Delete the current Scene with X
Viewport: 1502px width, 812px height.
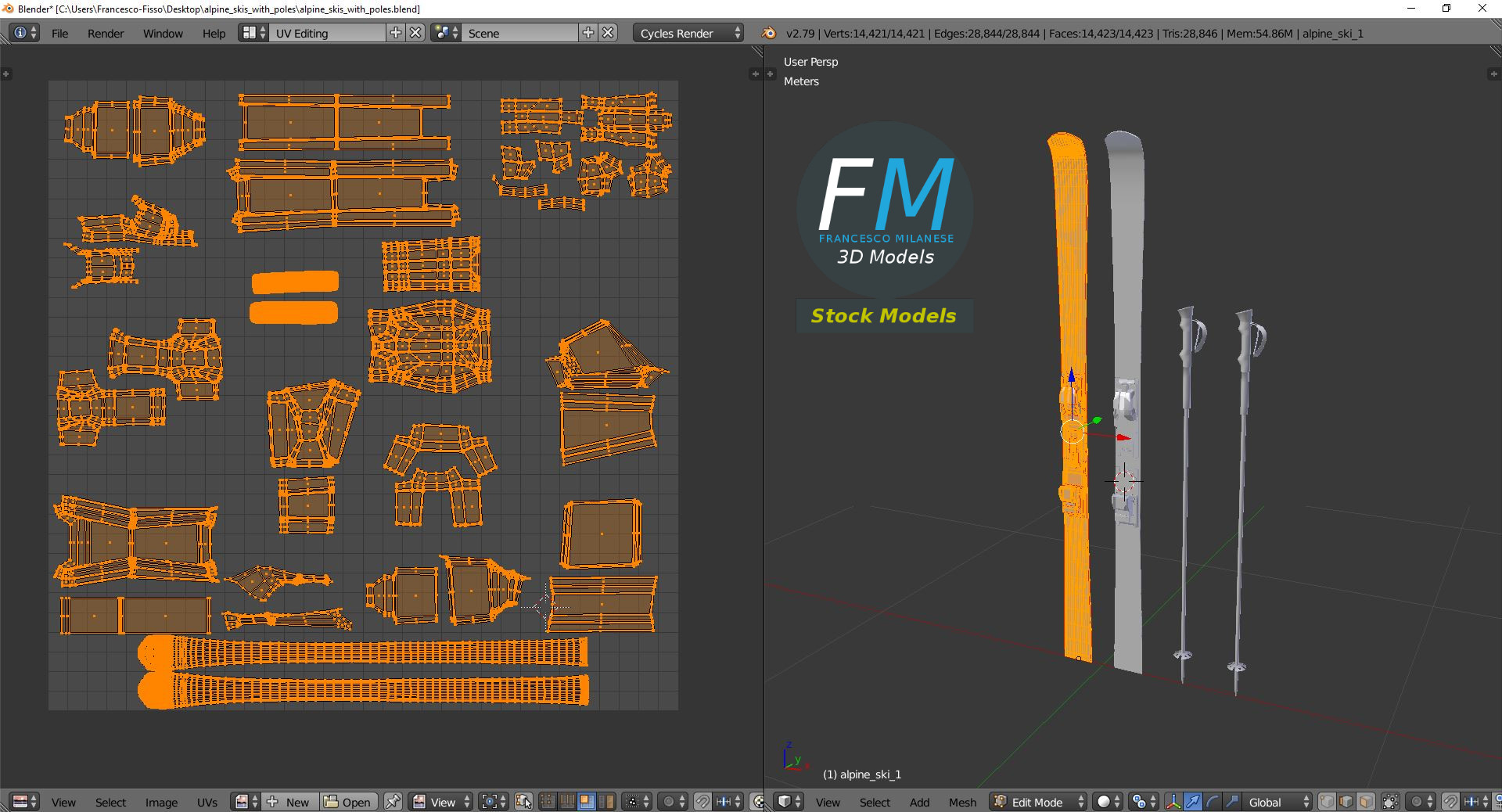coord(608,33)
